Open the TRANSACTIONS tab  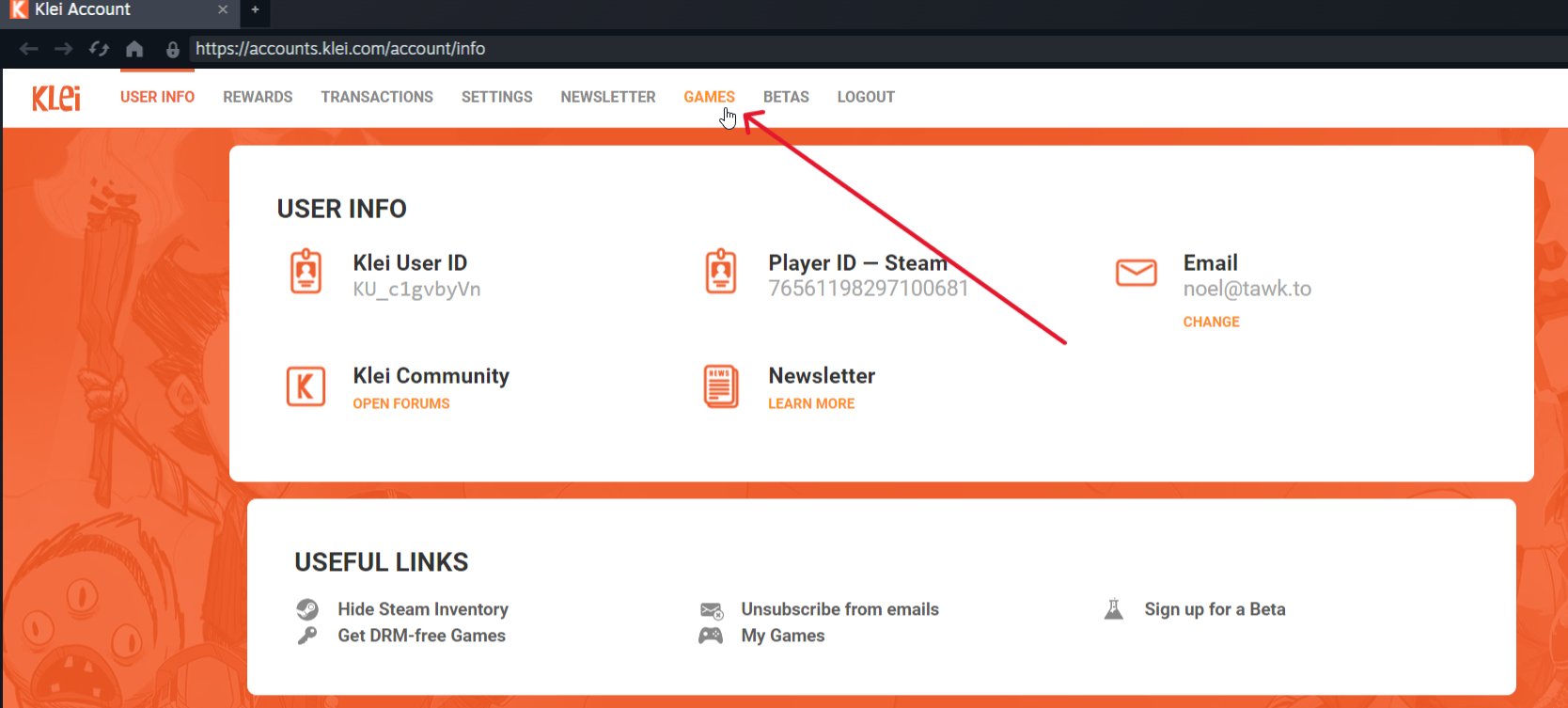pos(377,97)
